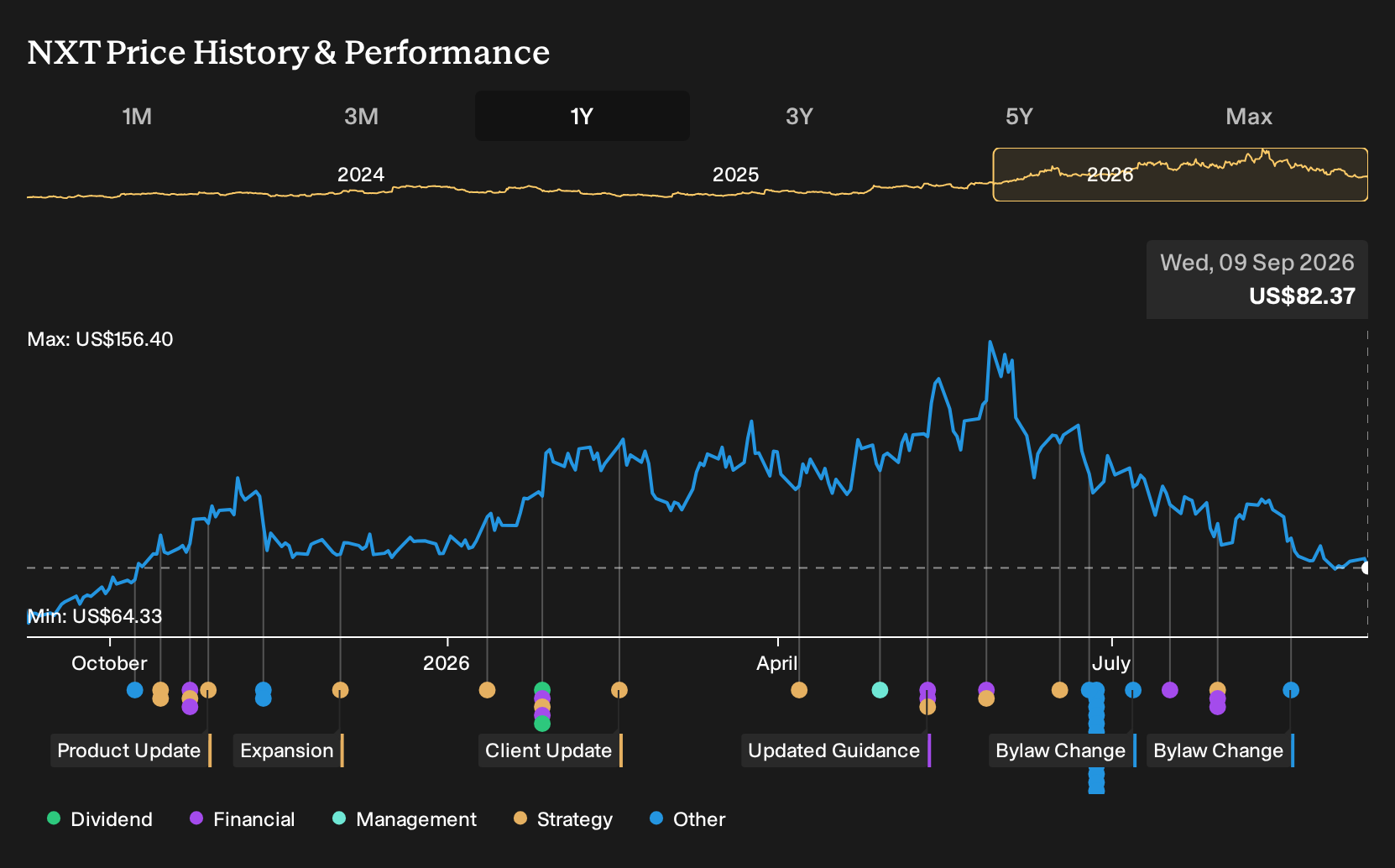Click the Min: US$64.33 label
1395x868 pixels.
(x=95, y=616)
